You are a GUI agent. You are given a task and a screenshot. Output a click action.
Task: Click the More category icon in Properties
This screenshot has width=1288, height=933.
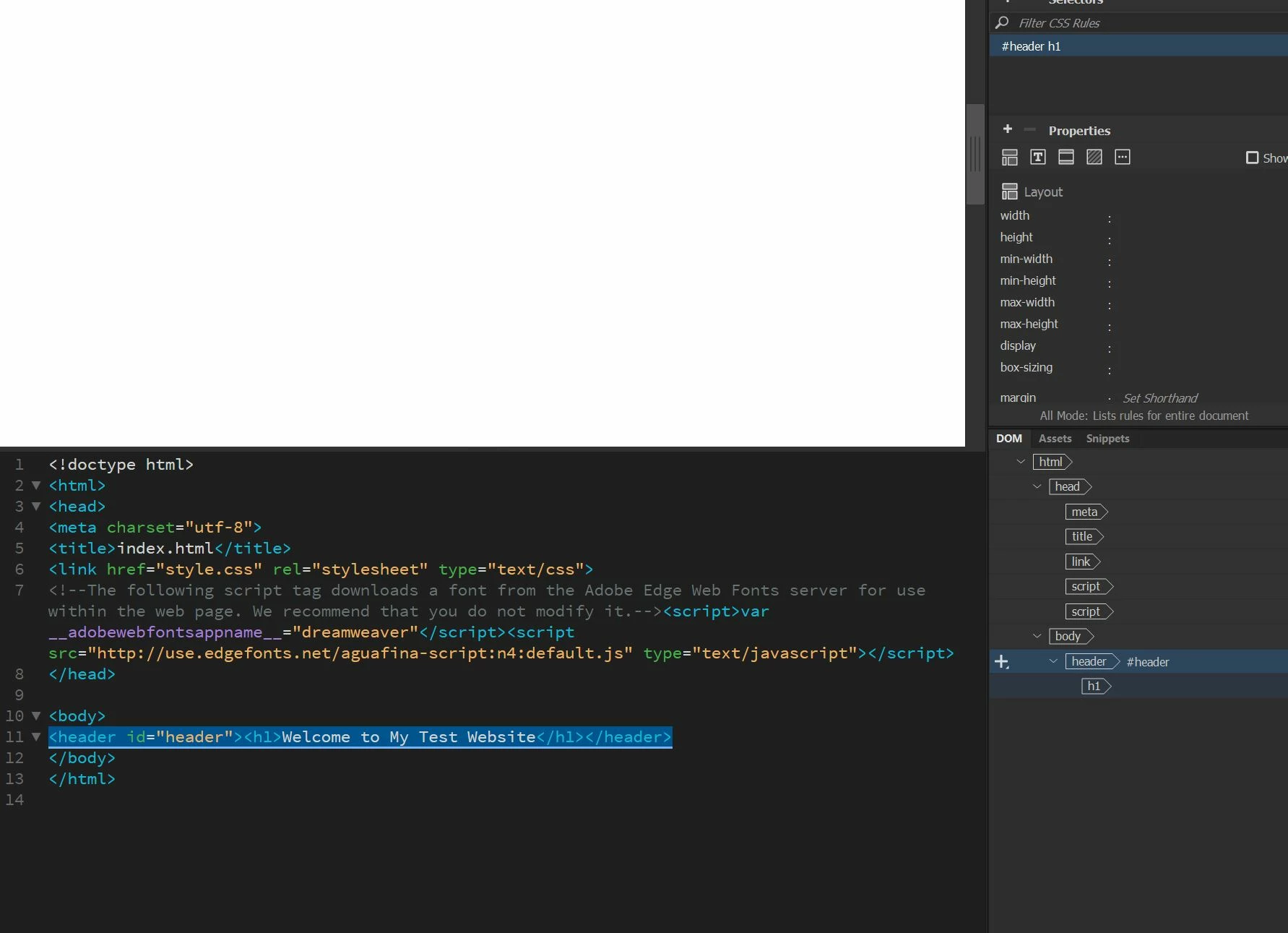tap(1122, 158)
